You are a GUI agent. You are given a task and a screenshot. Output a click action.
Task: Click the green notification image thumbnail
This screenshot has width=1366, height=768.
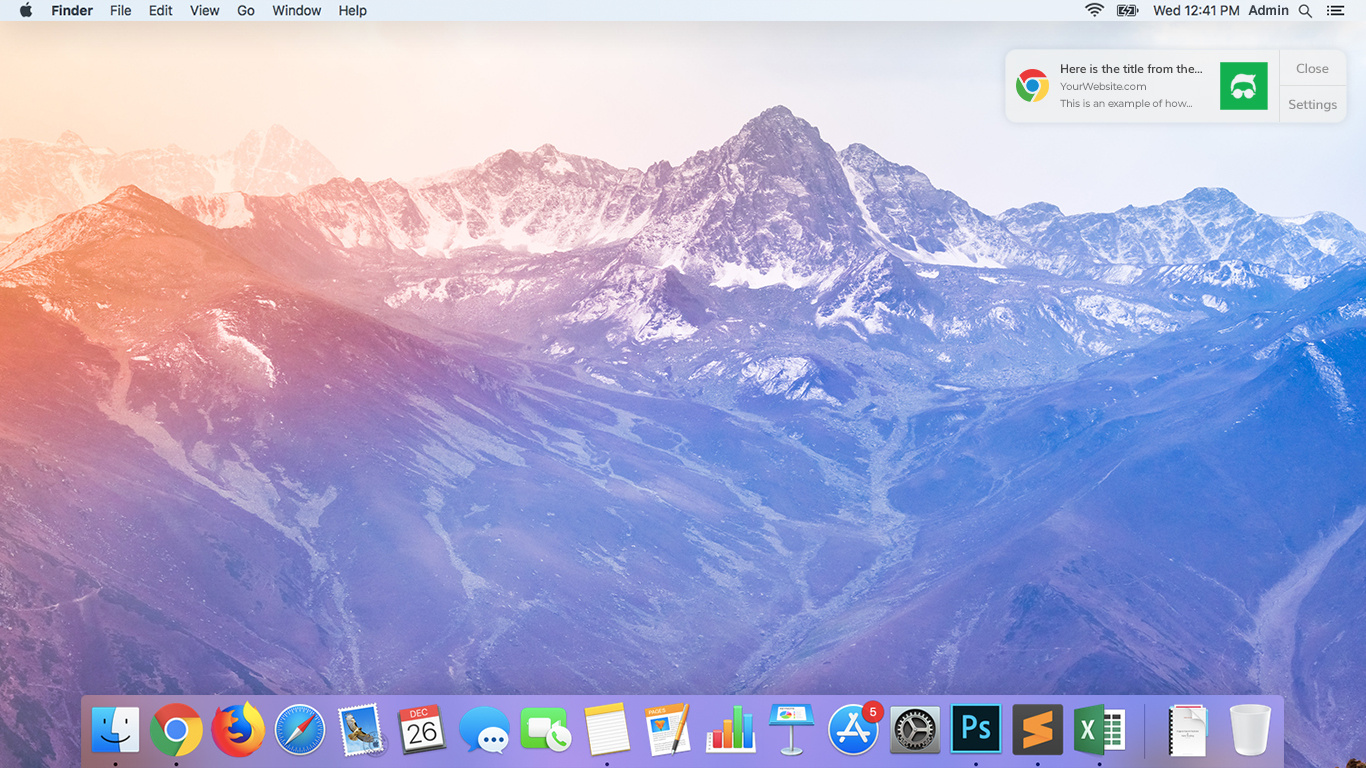[1243, 86]
